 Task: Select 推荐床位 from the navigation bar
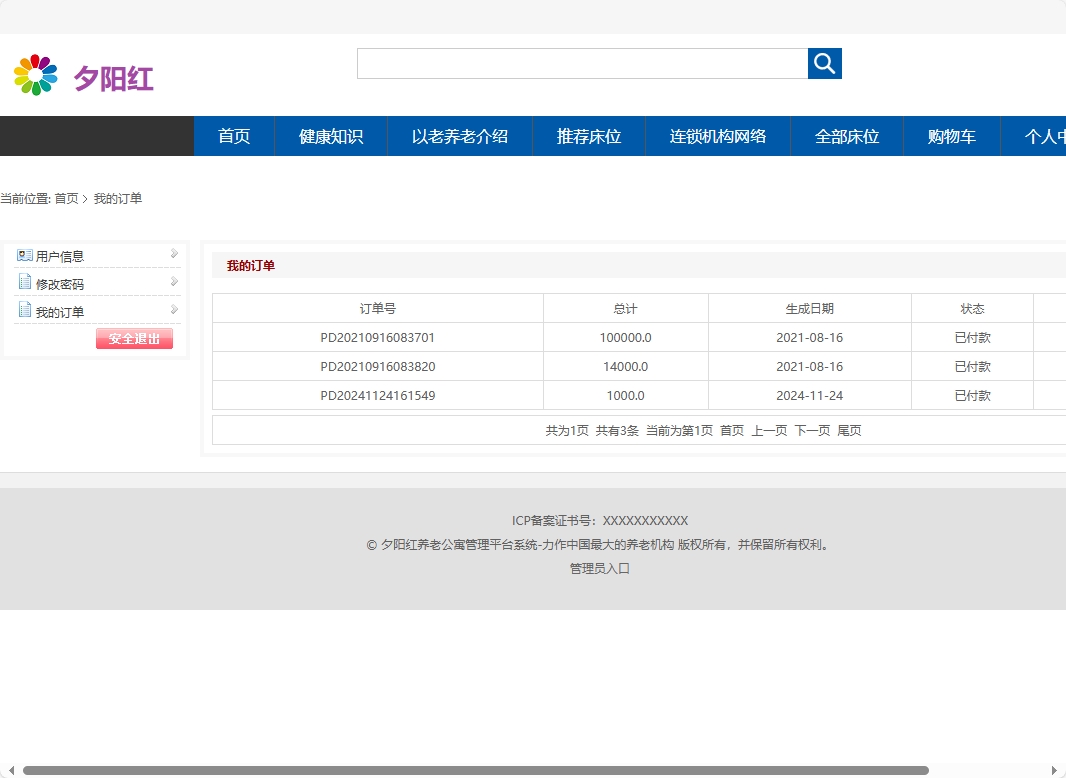coord(588,136)
